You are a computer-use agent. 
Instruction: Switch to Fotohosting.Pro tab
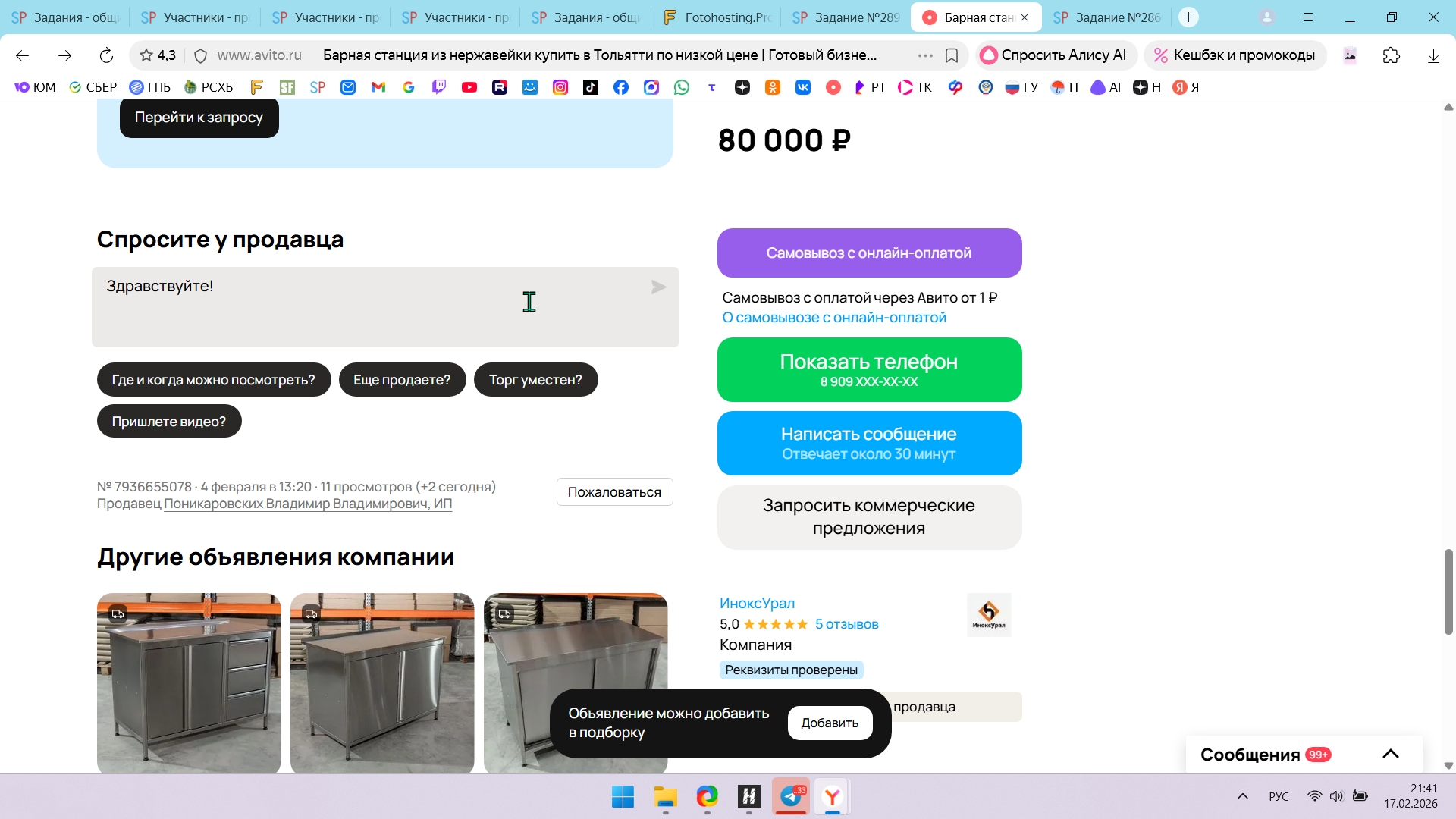717,17
